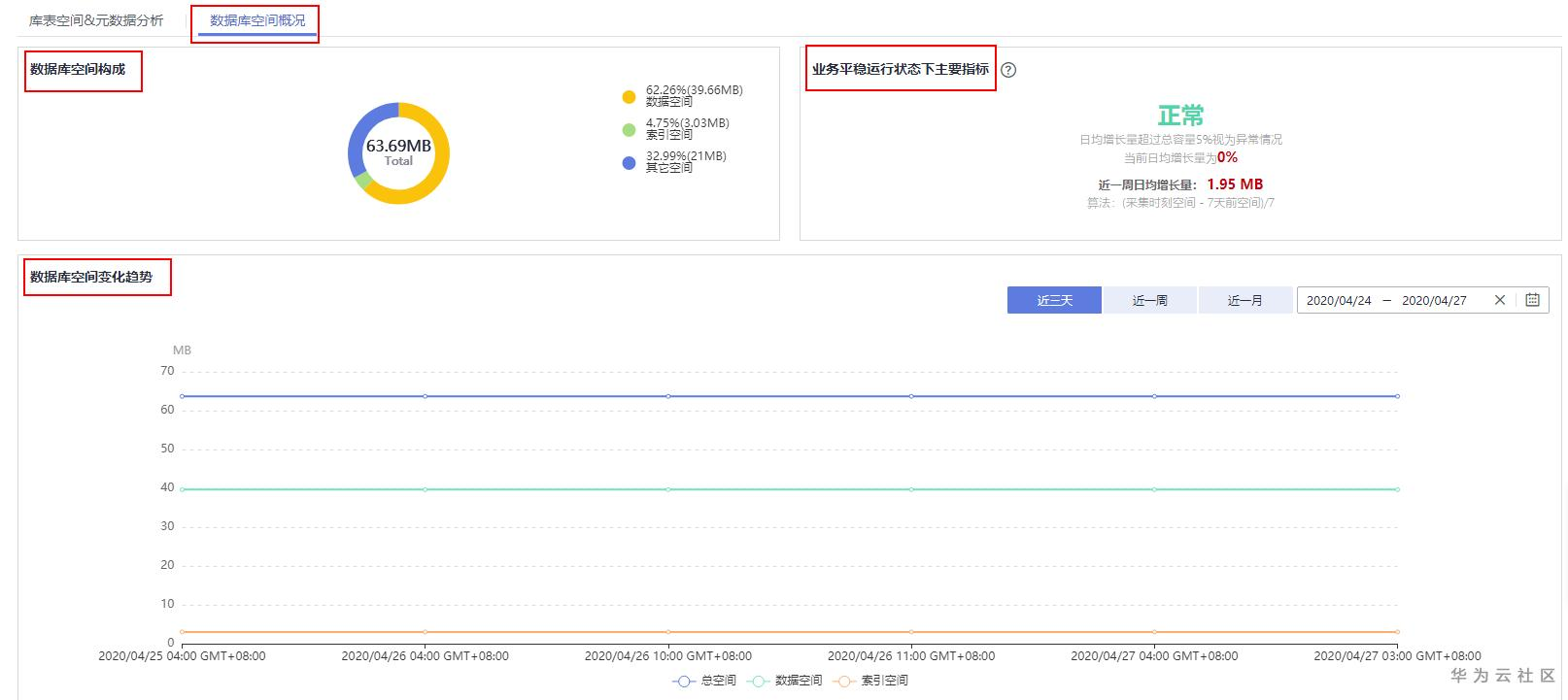Edit the start date 2020/04/24 field
1568x700 pixels.
(1339, 300)
